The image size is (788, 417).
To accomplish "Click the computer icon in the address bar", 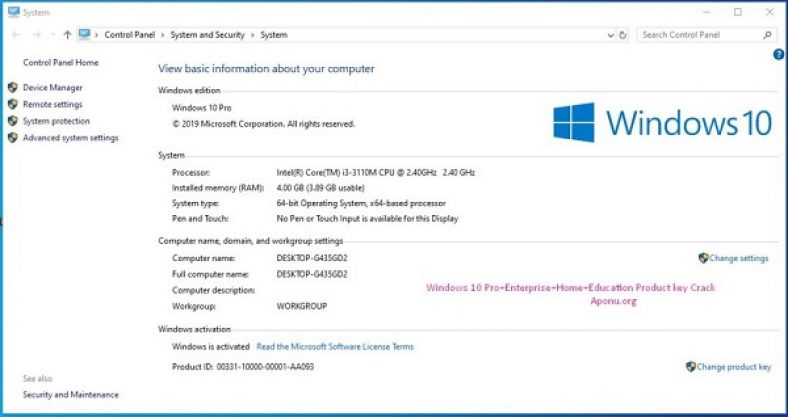I will click(x=84, y=34).
